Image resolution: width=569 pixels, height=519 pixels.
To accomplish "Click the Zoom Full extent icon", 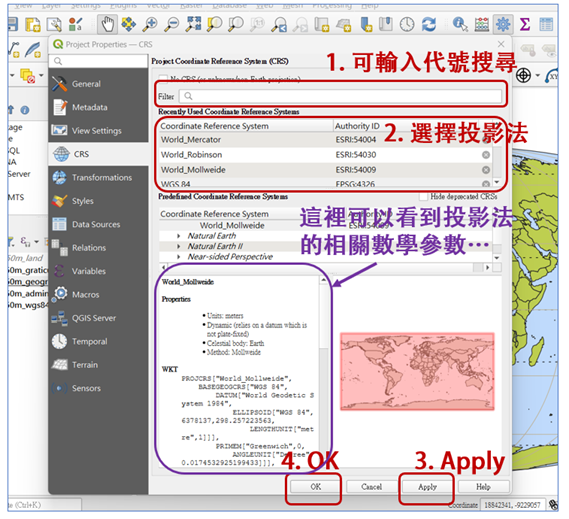I will pyautogui.click(x=193, y=24).
